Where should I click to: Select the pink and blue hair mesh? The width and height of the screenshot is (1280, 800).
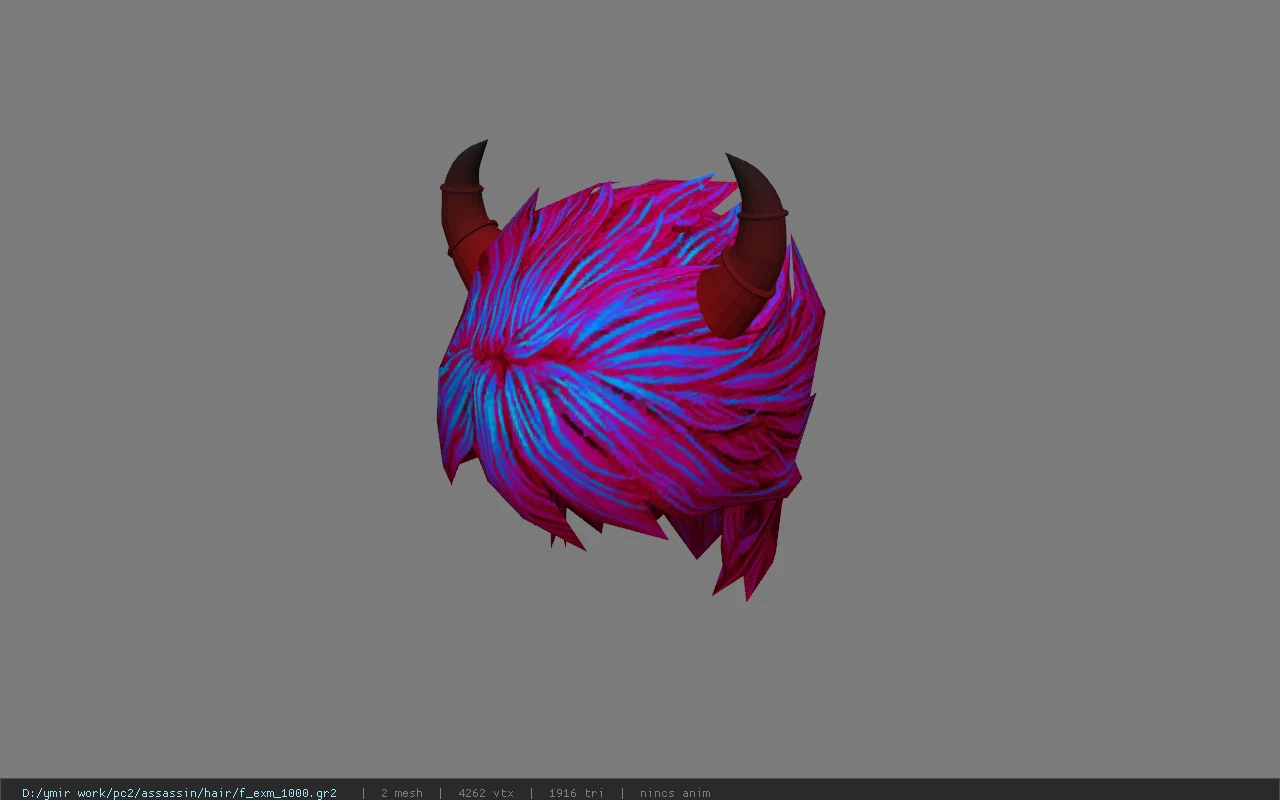630,390
